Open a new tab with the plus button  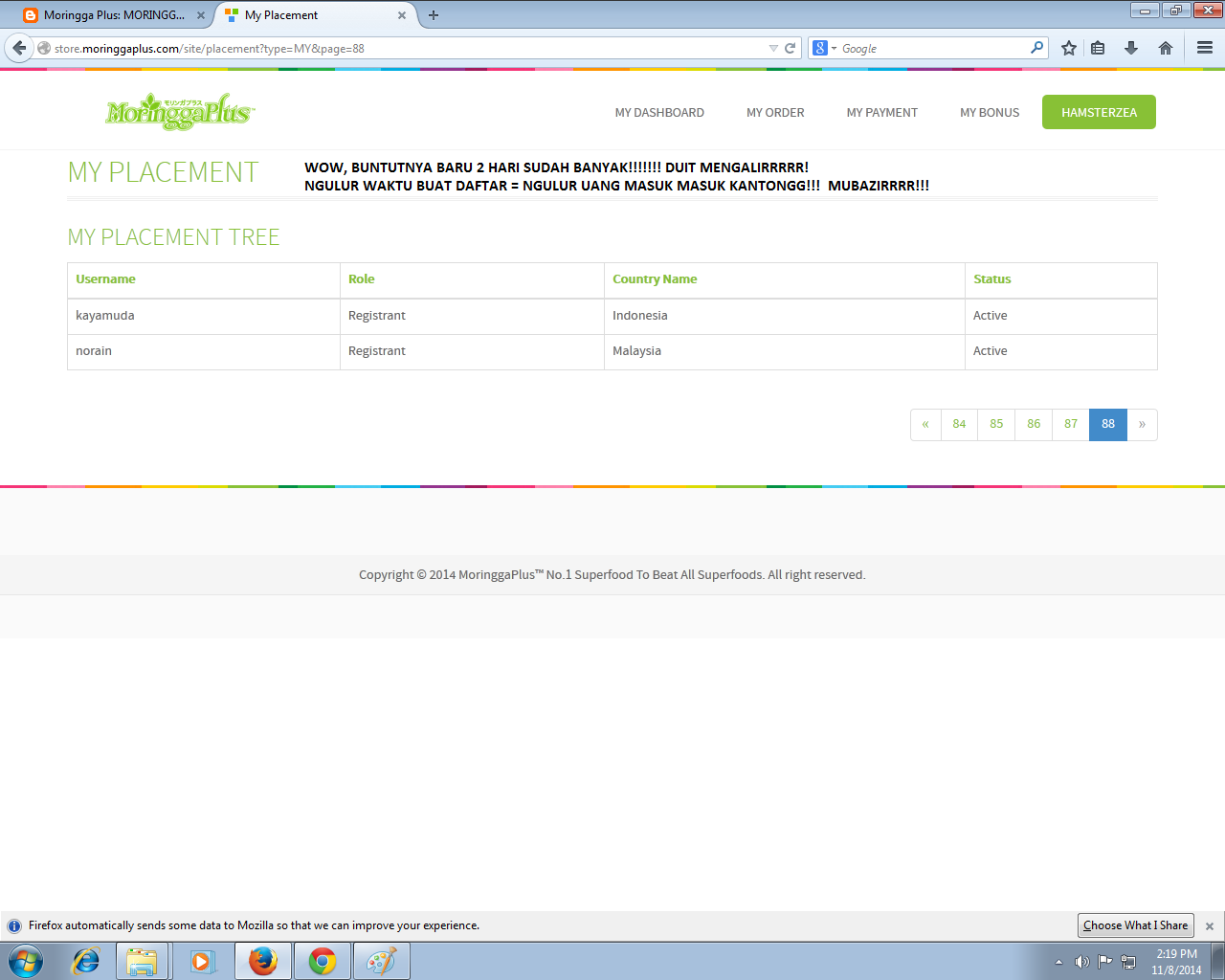434,15
